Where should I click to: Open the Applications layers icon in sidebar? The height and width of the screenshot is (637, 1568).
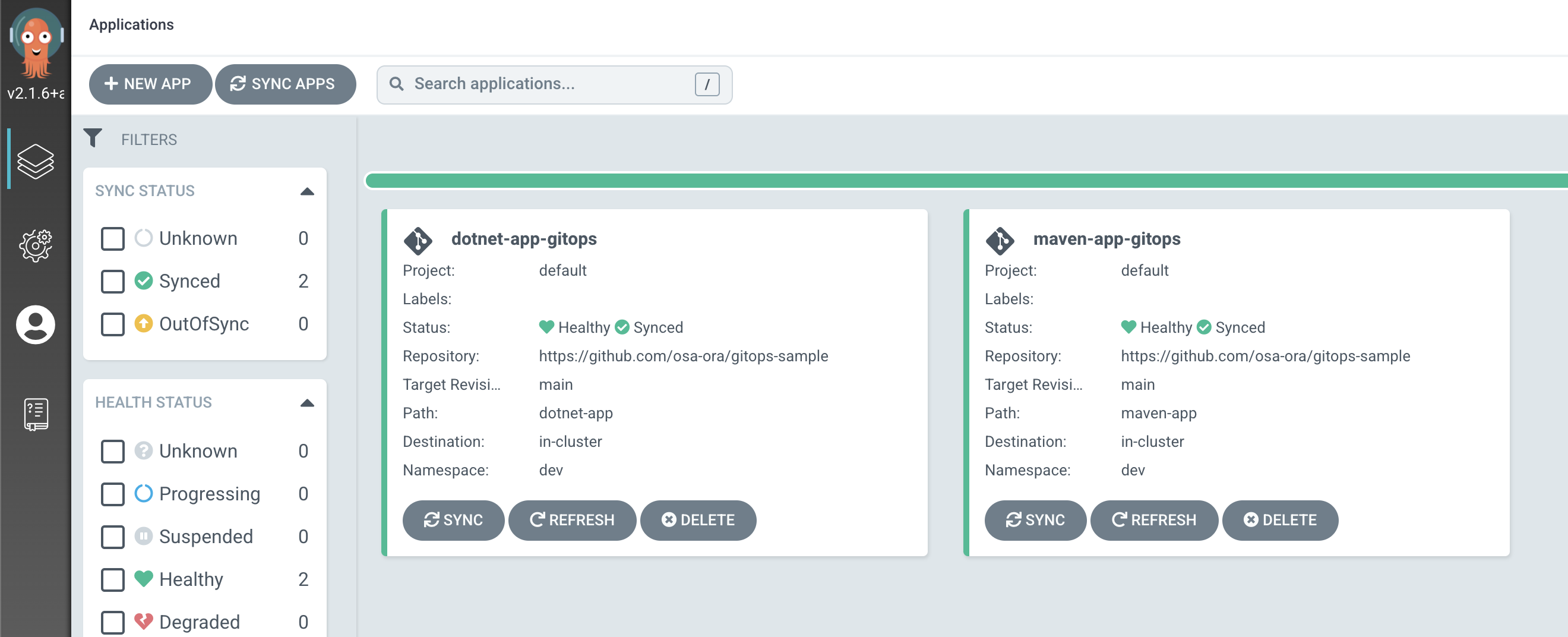point(35,161)
